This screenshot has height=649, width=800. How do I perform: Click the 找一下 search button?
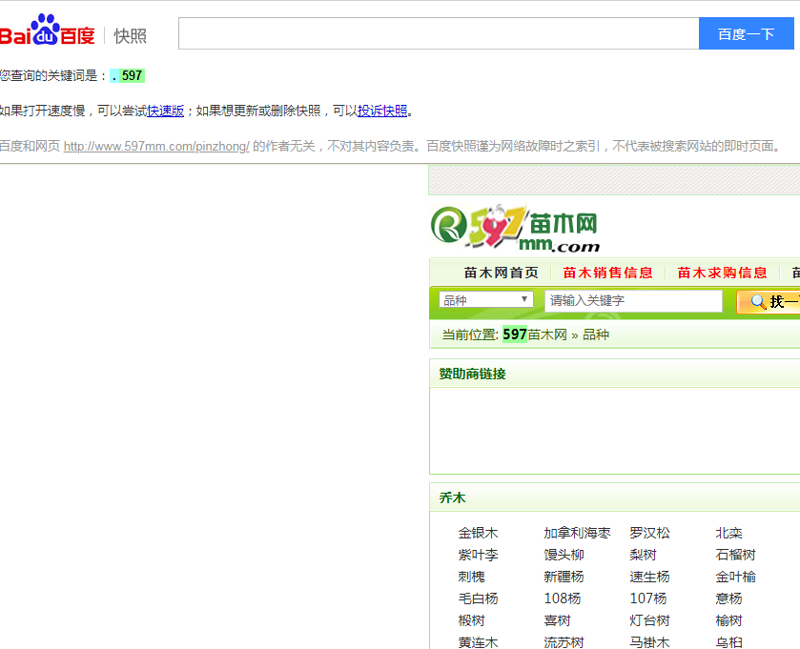point(768,302)
